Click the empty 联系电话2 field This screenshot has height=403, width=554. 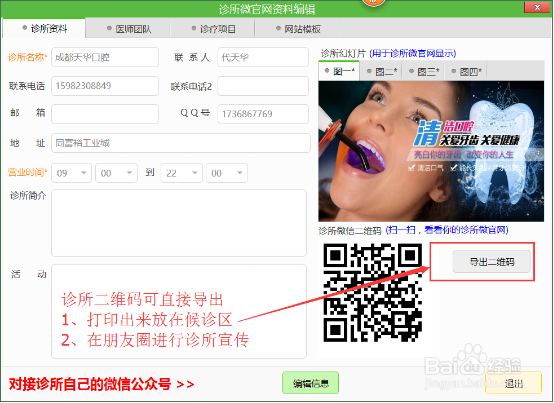[x=263, y=86]
